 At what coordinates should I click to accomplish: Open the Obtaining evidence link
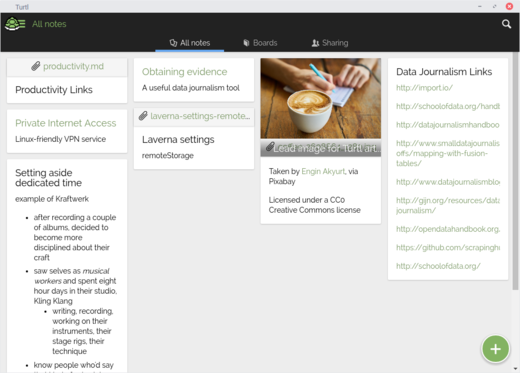pyautogui.click(x=184, y=72)
